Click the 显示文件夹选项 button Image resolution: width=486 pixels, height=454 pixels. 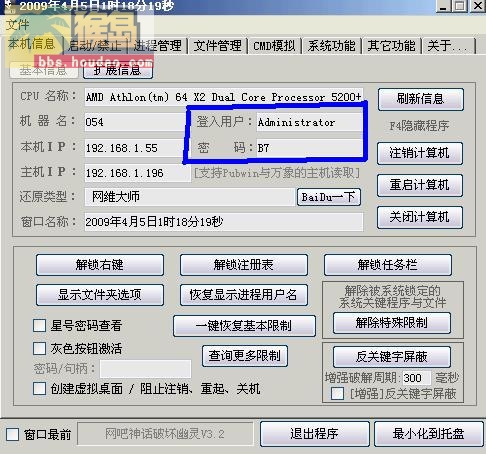click(x=100, y=295)
